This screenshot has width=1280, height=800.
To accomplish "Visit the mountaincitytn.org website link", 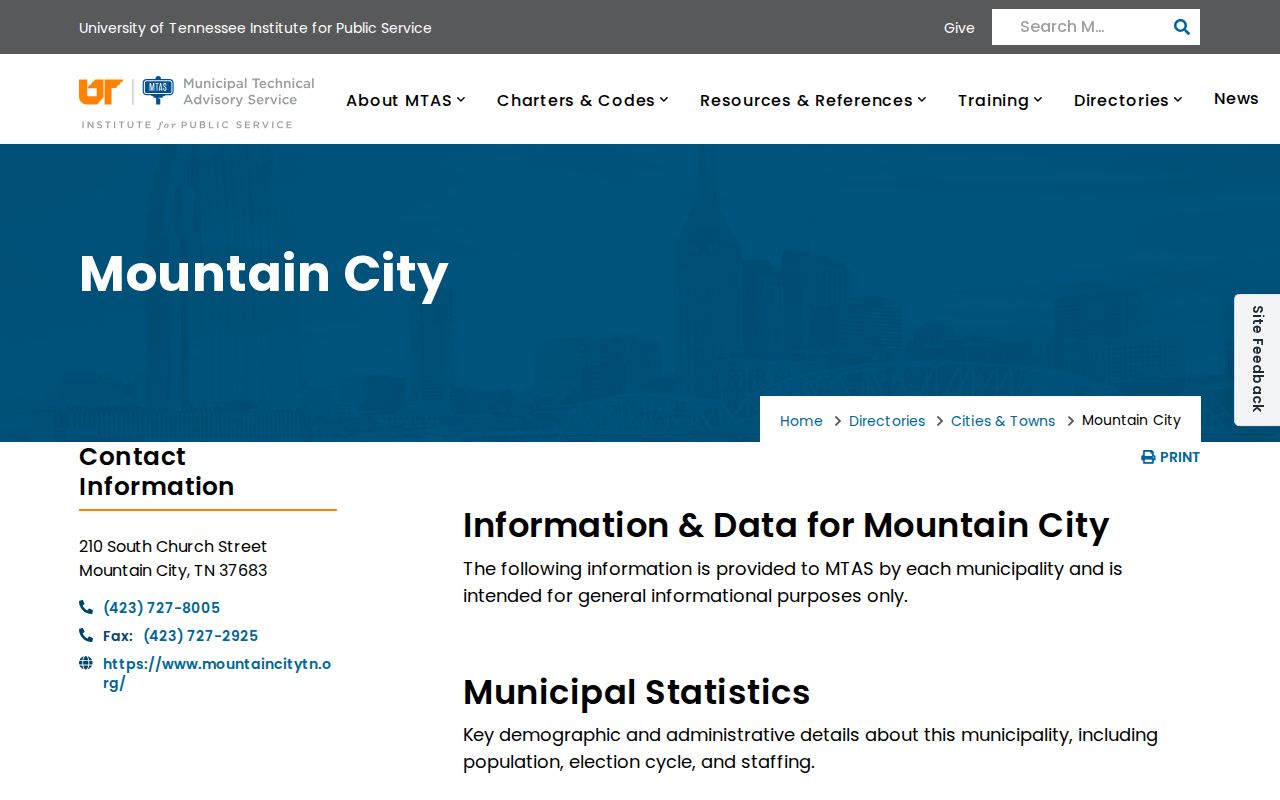I will pos(217,673).
